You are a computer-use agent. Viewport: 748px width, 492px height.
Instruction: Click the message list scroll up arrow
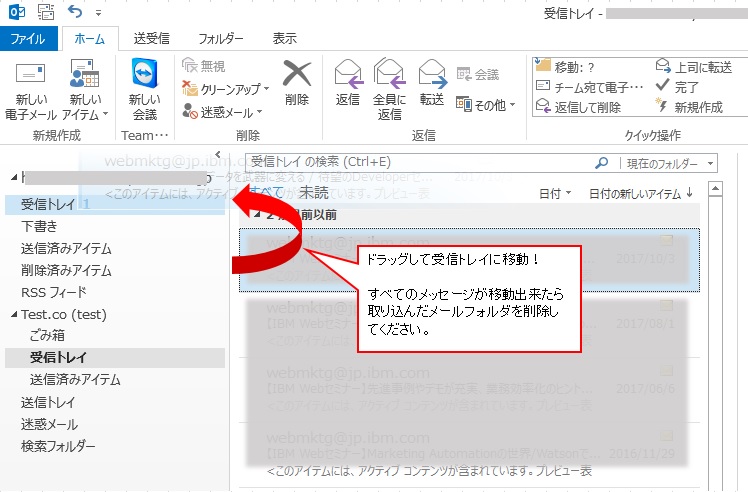[715, 189]
